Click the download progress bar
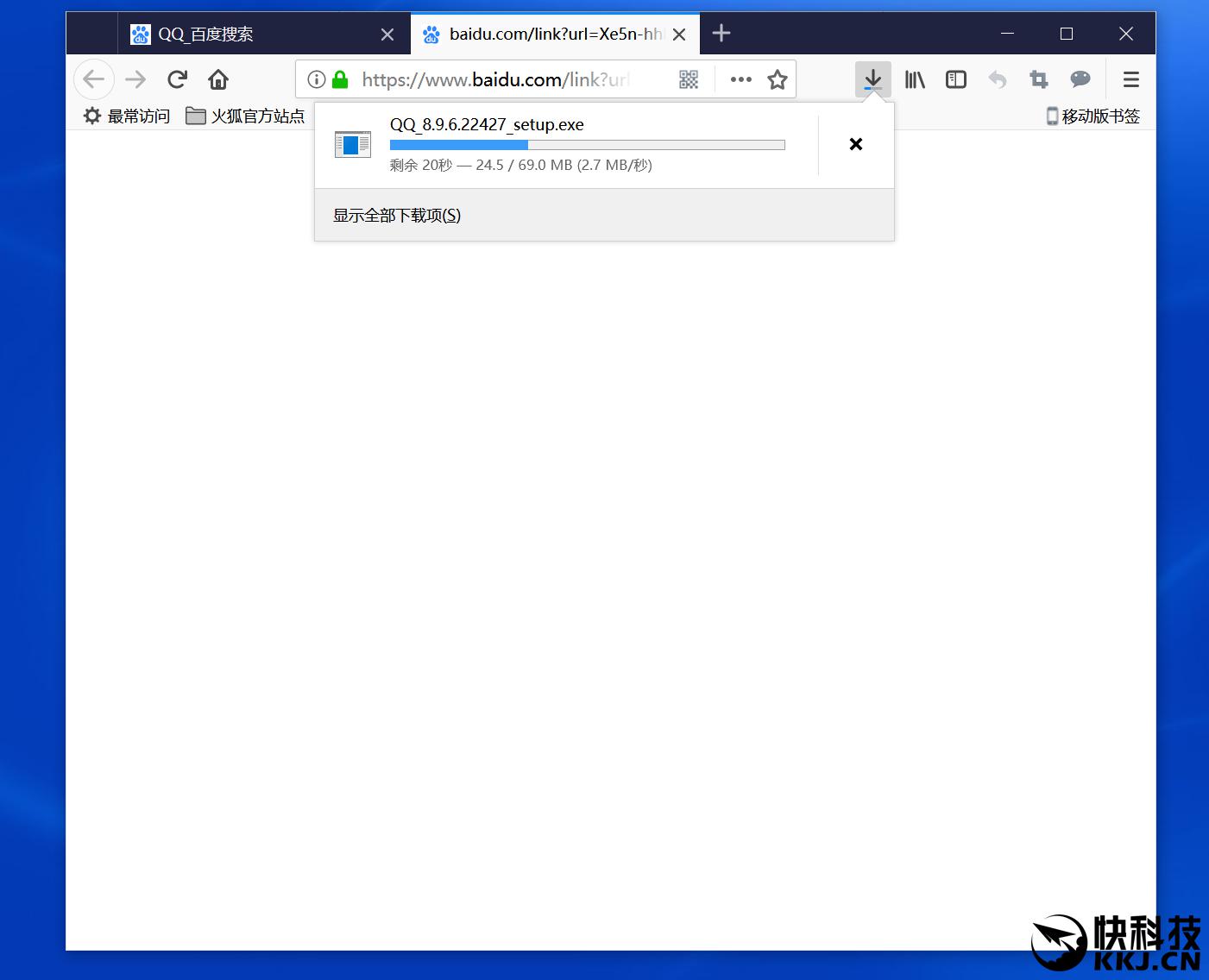 coord(588,145)
